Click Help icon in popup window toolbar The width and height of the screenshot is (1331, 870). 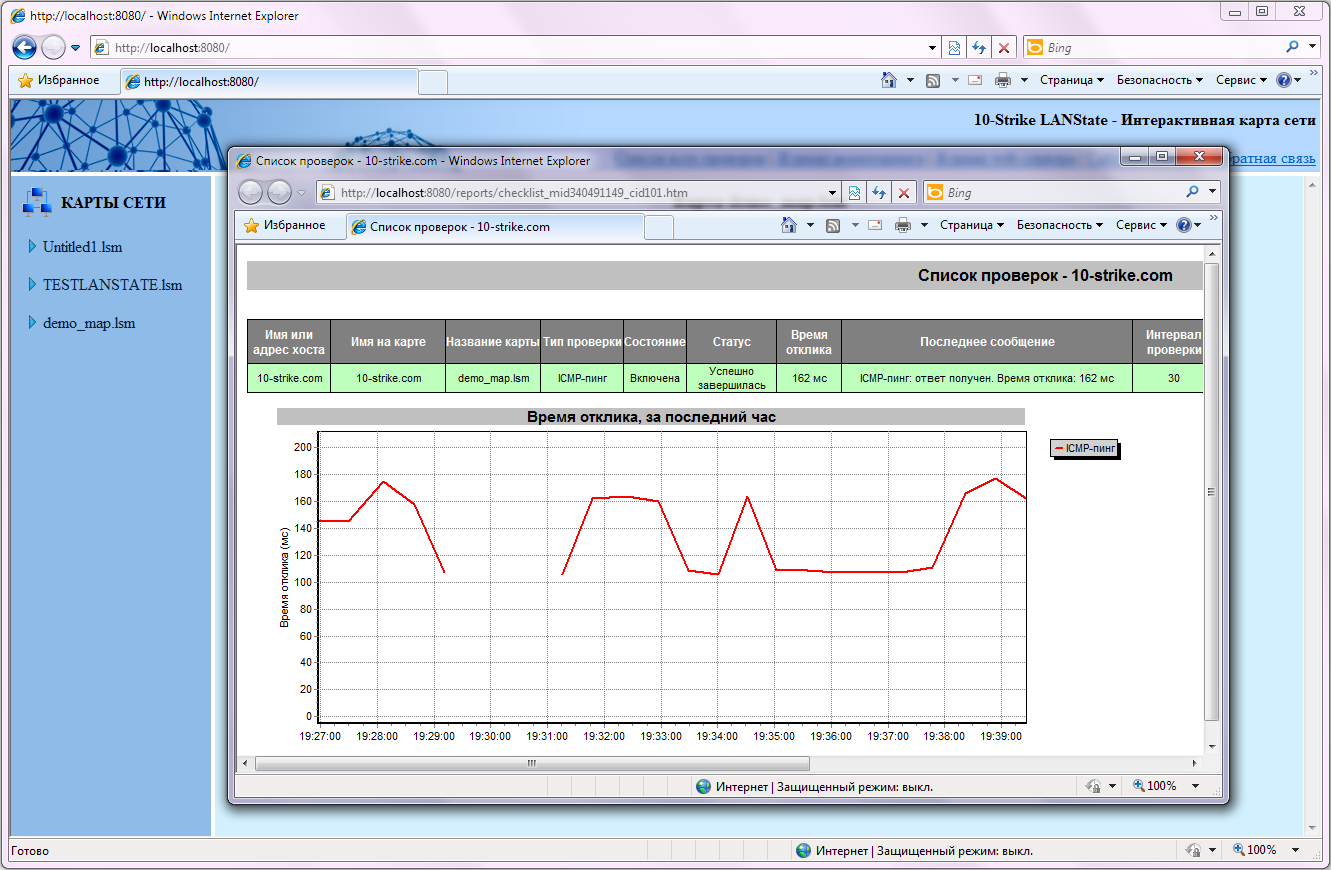pyautogui.click(x=1184, y=225)
